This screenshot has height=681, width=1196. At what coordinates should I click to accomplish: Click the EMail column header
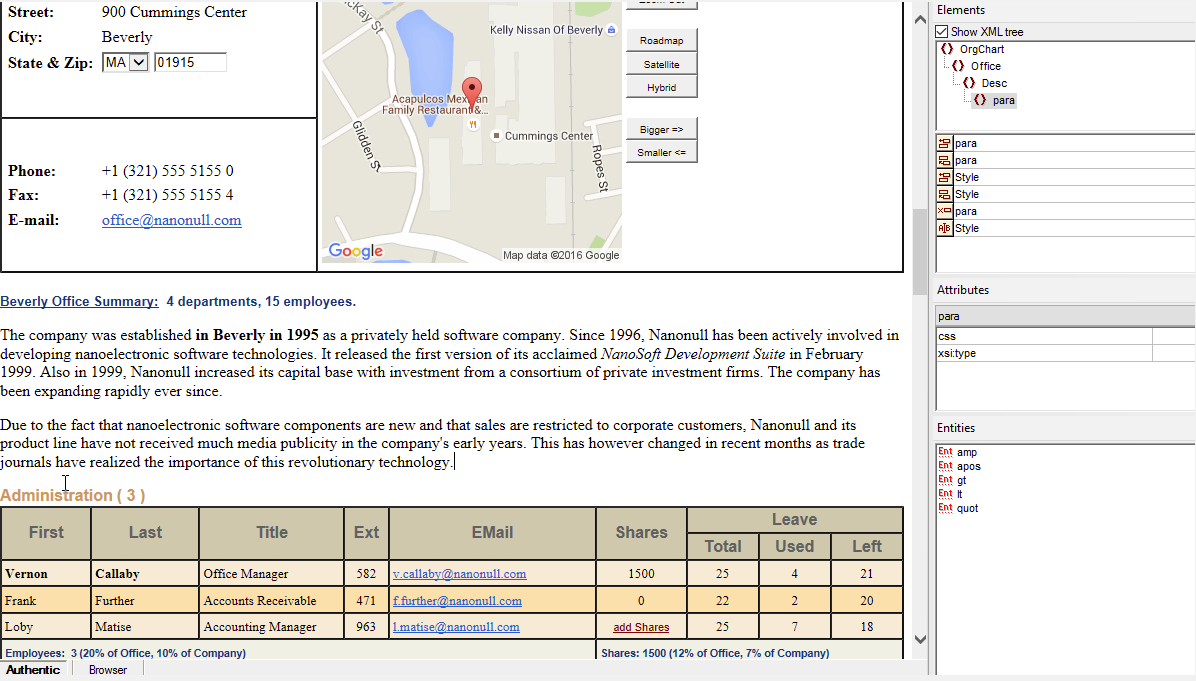[x=492, y=532]
